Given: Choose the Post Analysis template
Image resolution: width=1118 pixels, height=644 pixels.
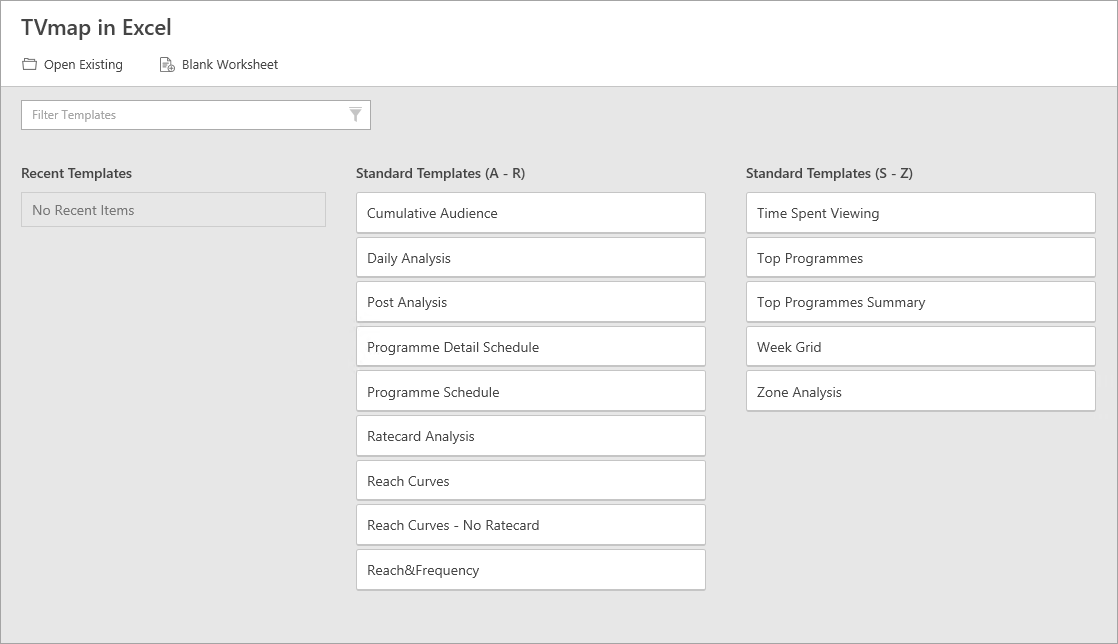Looking at the screenshot, I should point(530,302).
